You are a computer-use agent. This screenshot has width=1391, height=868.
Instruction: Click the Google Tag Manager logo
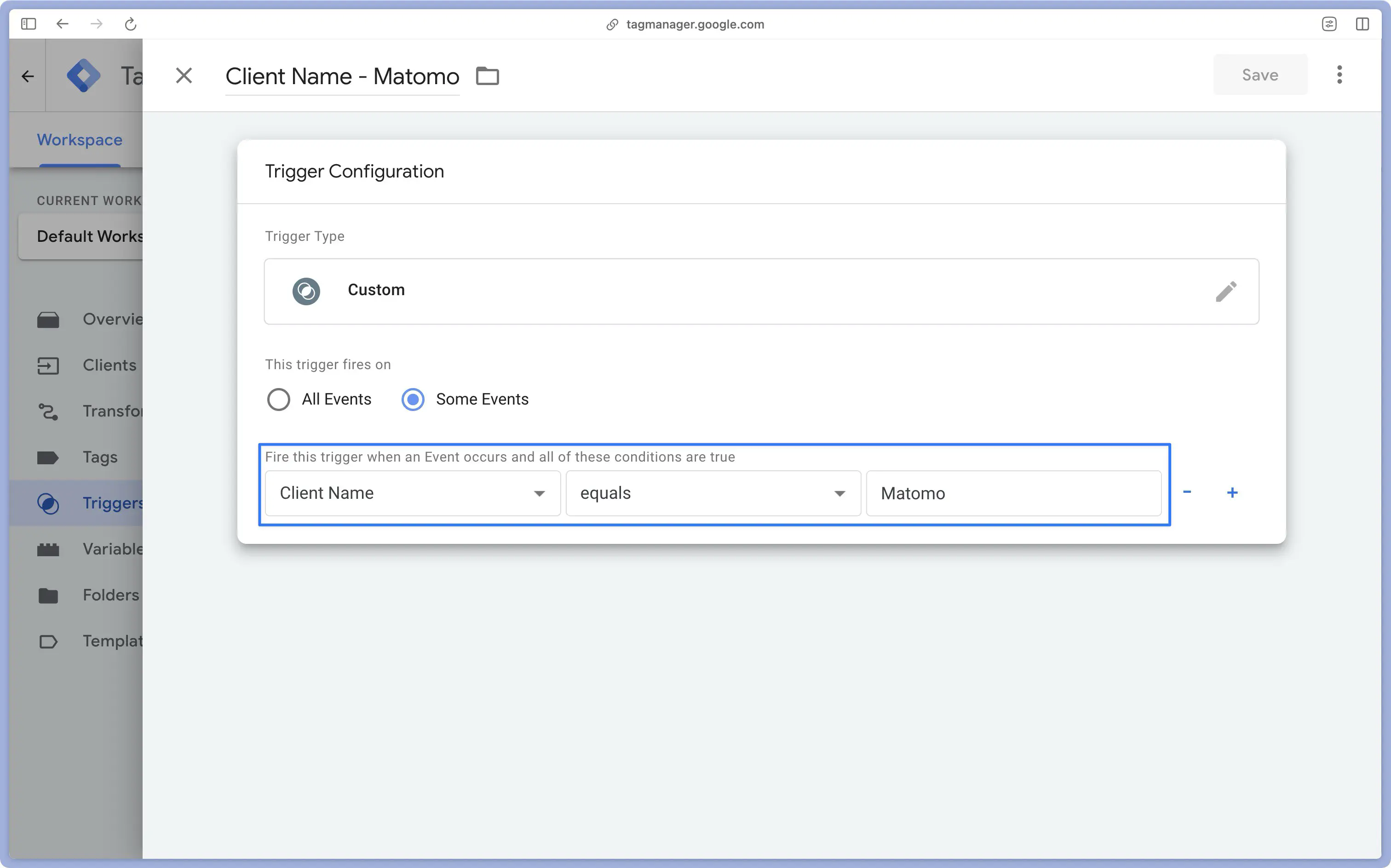click(x=84, y=75)
